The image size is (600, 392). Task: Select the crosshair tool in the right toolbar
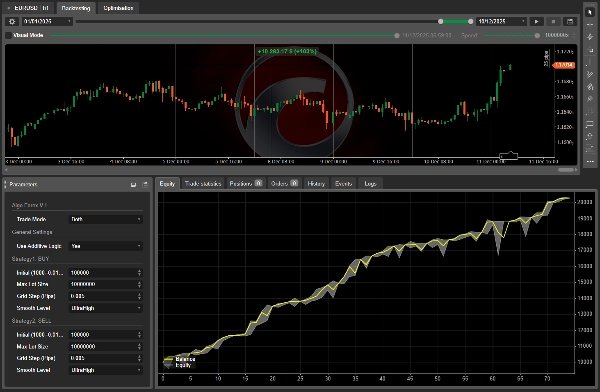click(x=590, y=24)
